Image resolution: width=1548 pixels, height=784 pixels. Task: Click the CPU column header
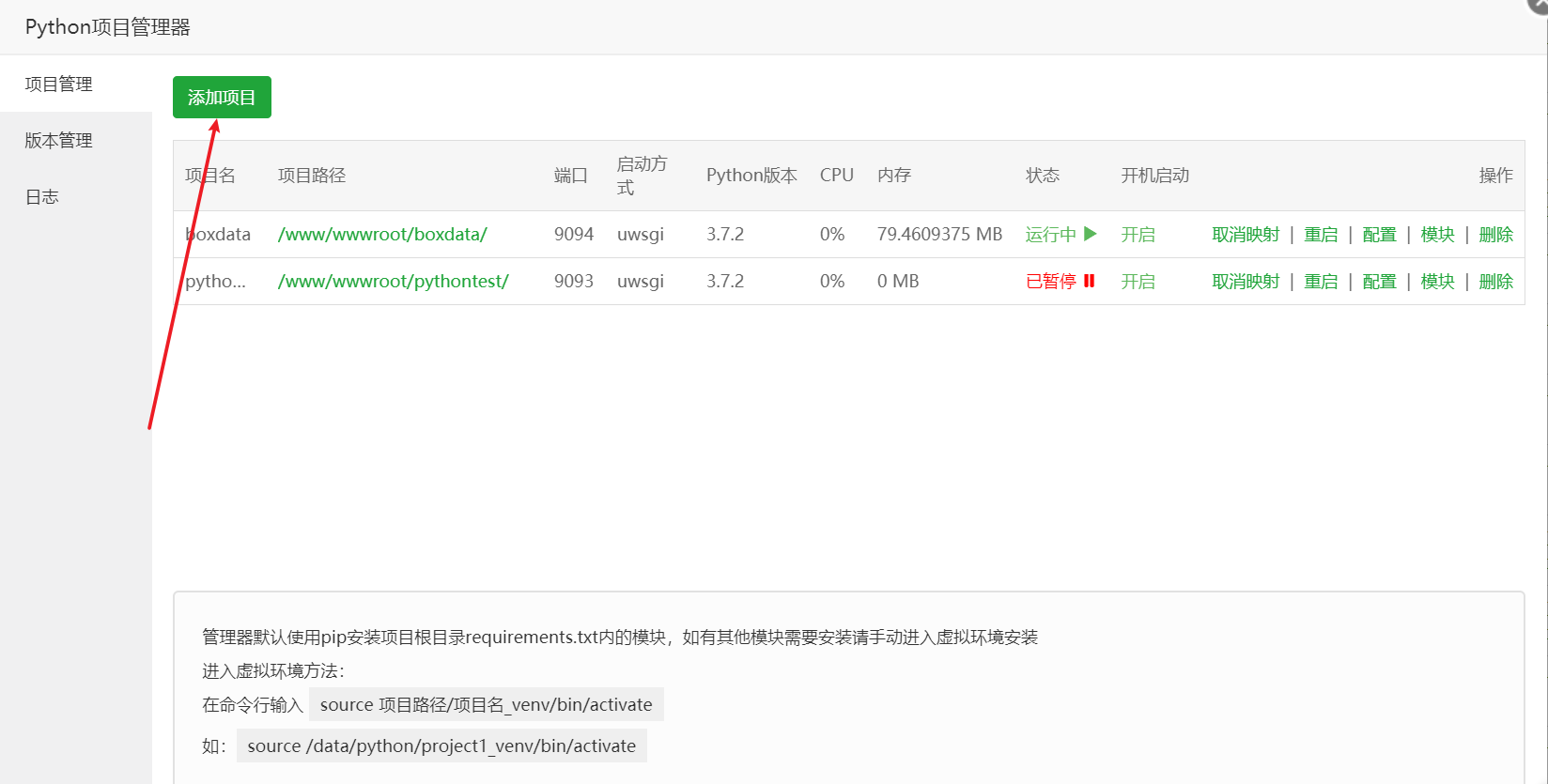837,176
